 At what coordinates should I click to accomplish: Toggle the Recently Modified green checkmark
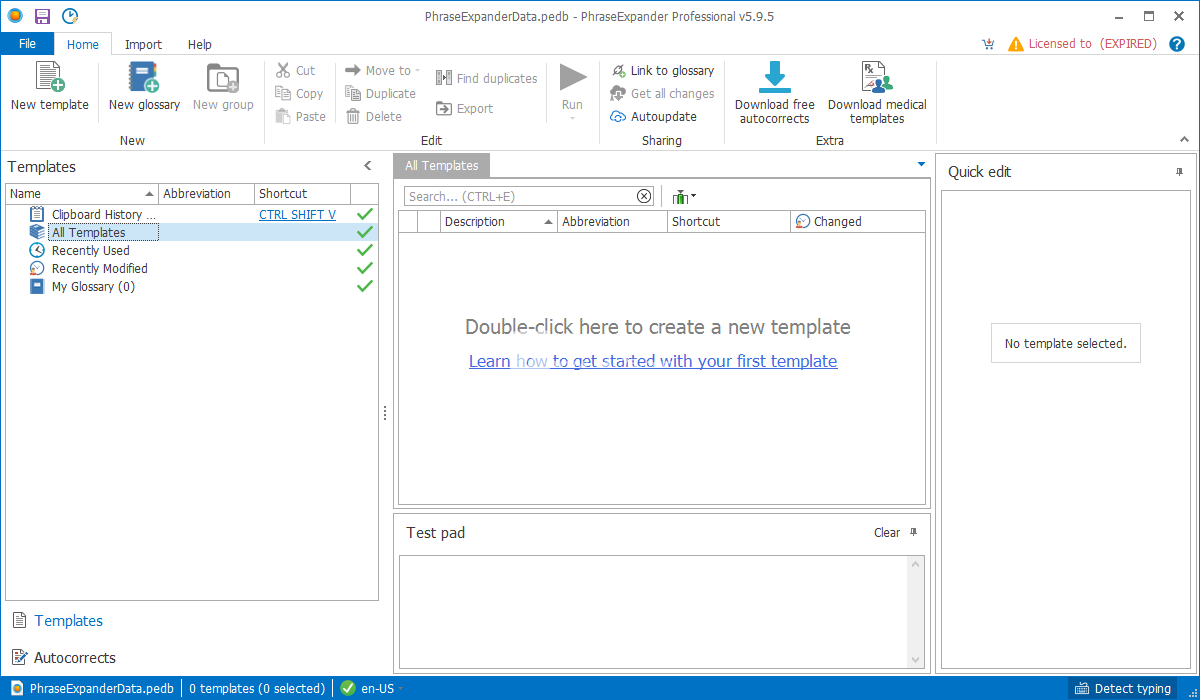click(x=365, y=268)
